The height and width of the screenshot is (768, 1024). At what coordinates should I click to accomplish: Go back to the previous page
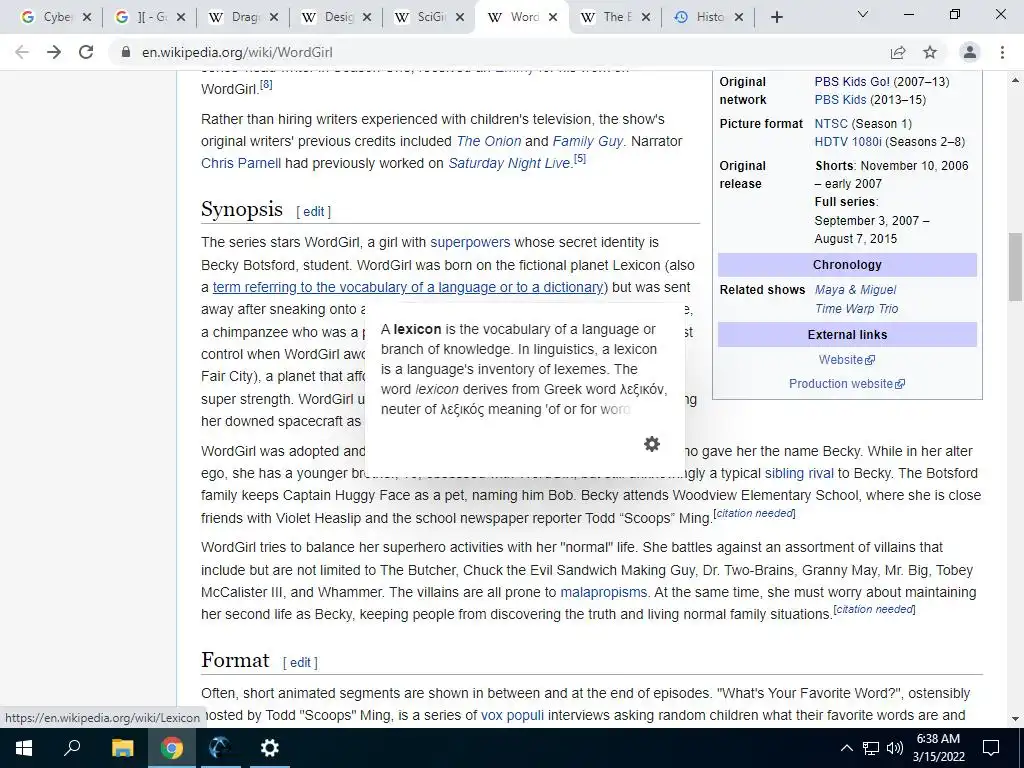(x=22, y=52)
